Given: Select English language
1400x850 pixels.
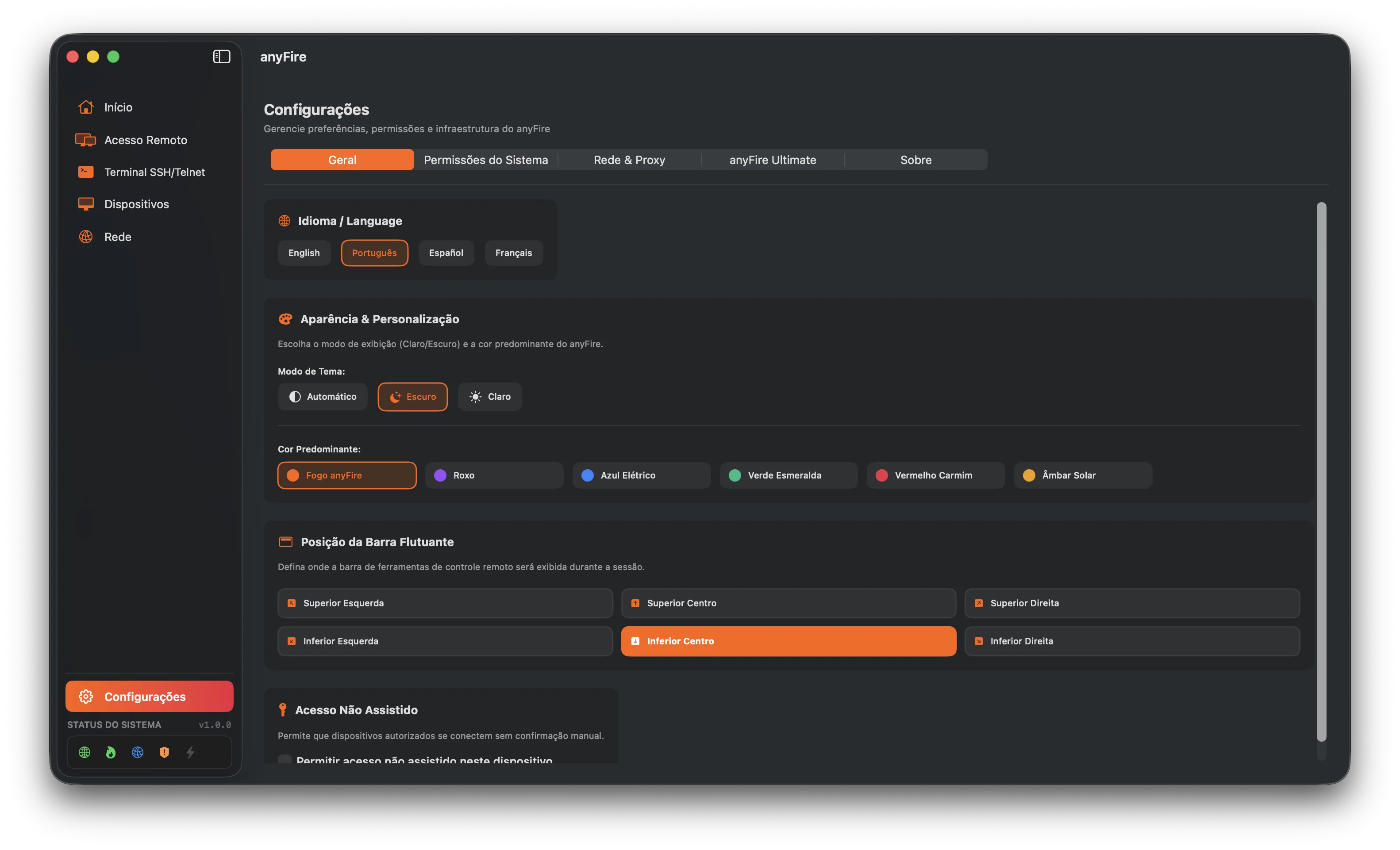Looking at the screenshot, I should (x=304, y=253).
